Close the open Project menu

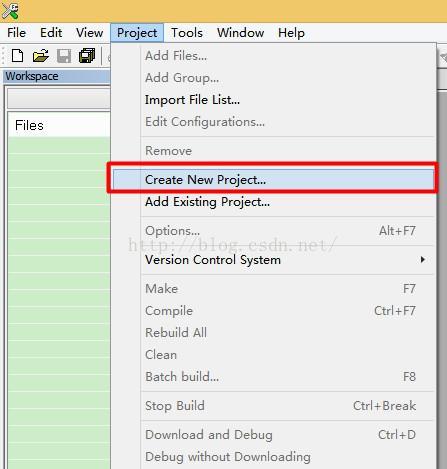(x=137, y=33)
